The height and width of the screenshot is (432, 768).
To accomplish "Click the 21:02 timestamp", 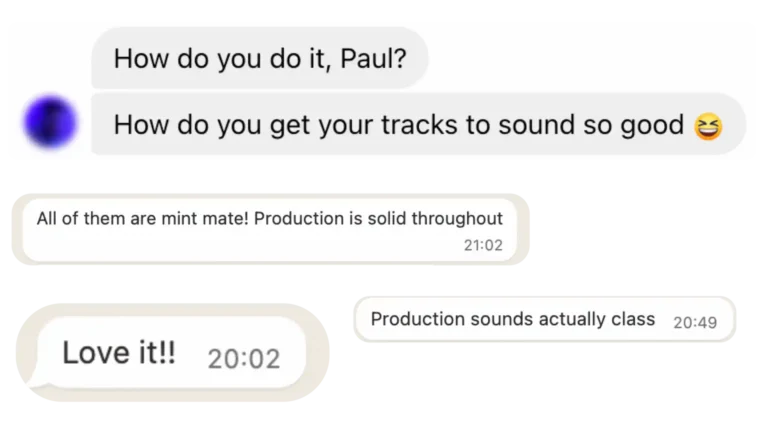I will coord(483,245).
